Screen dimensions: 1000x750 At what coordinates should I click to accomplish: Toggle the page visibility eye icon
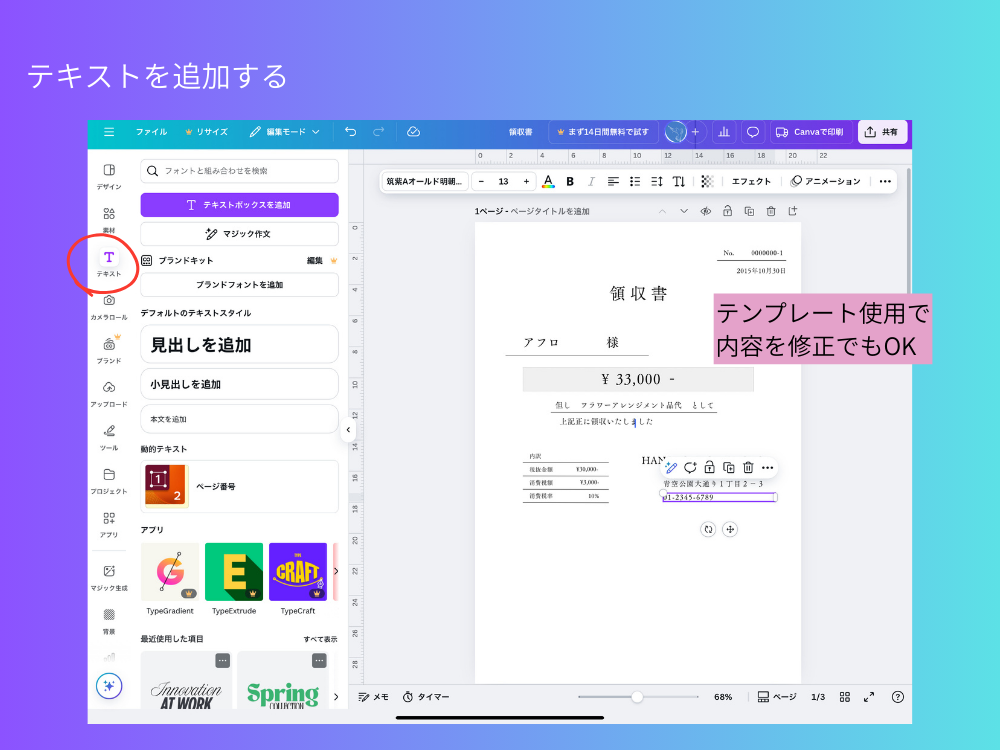[x=707, y=211]
